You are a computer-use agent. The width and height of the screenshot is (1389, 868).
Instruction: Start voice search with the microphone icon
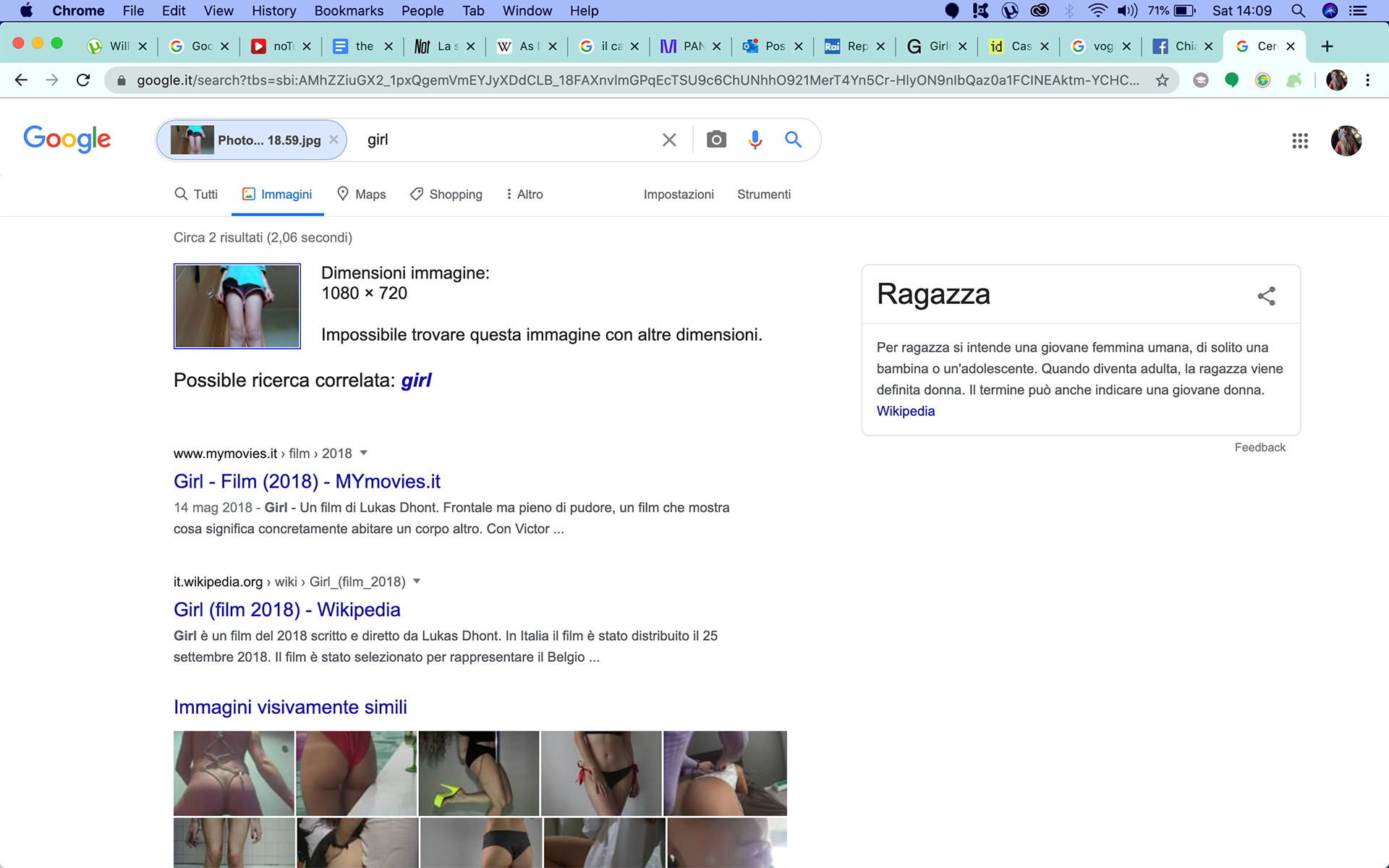pos(755,140)
